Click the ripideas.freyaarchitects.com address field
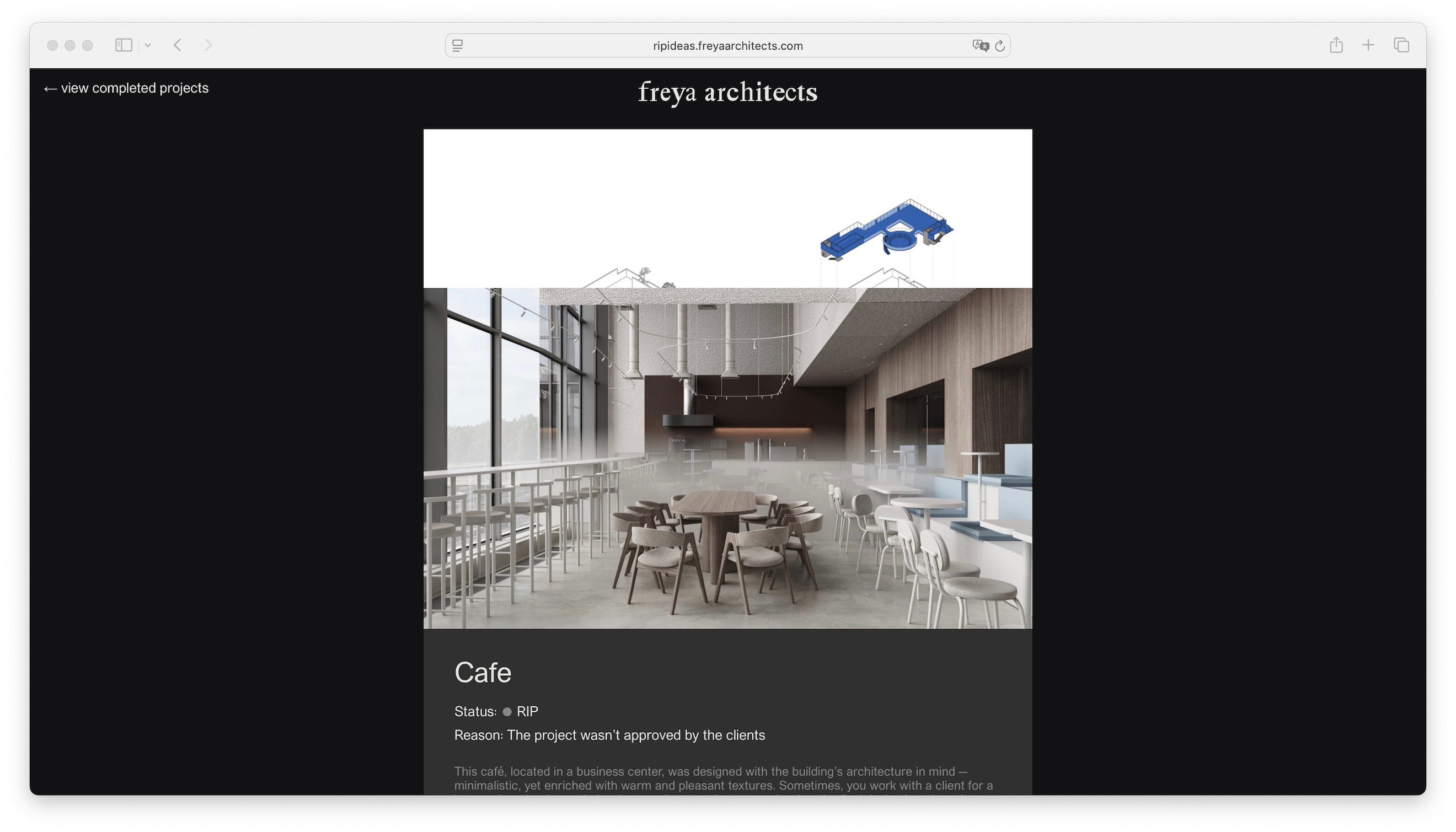This screenshot has height=832, width=1456. (x=727, y=46)
